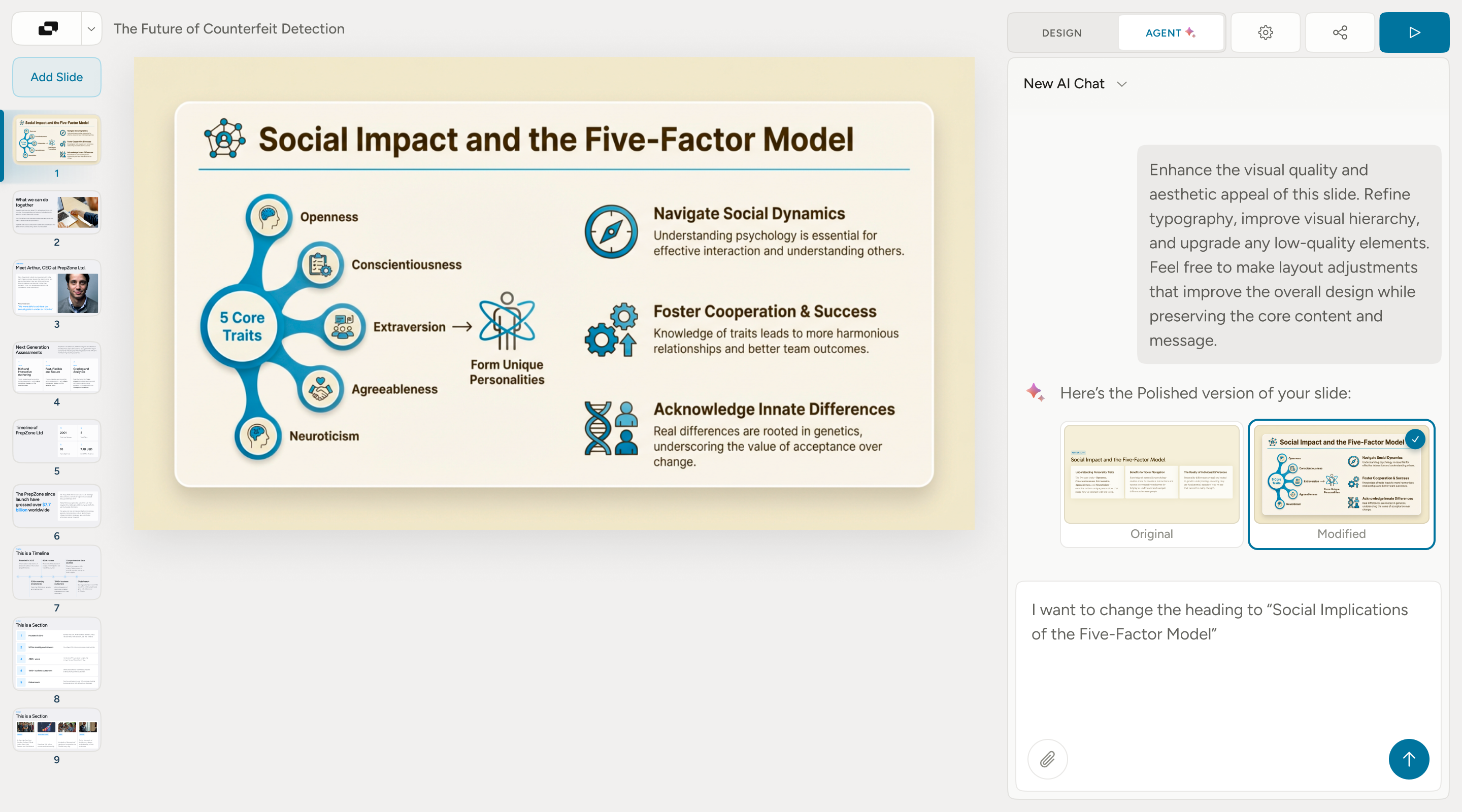Click the Neuroticism label
This screenshot has height=812, width=1462.
click(324, 436)
